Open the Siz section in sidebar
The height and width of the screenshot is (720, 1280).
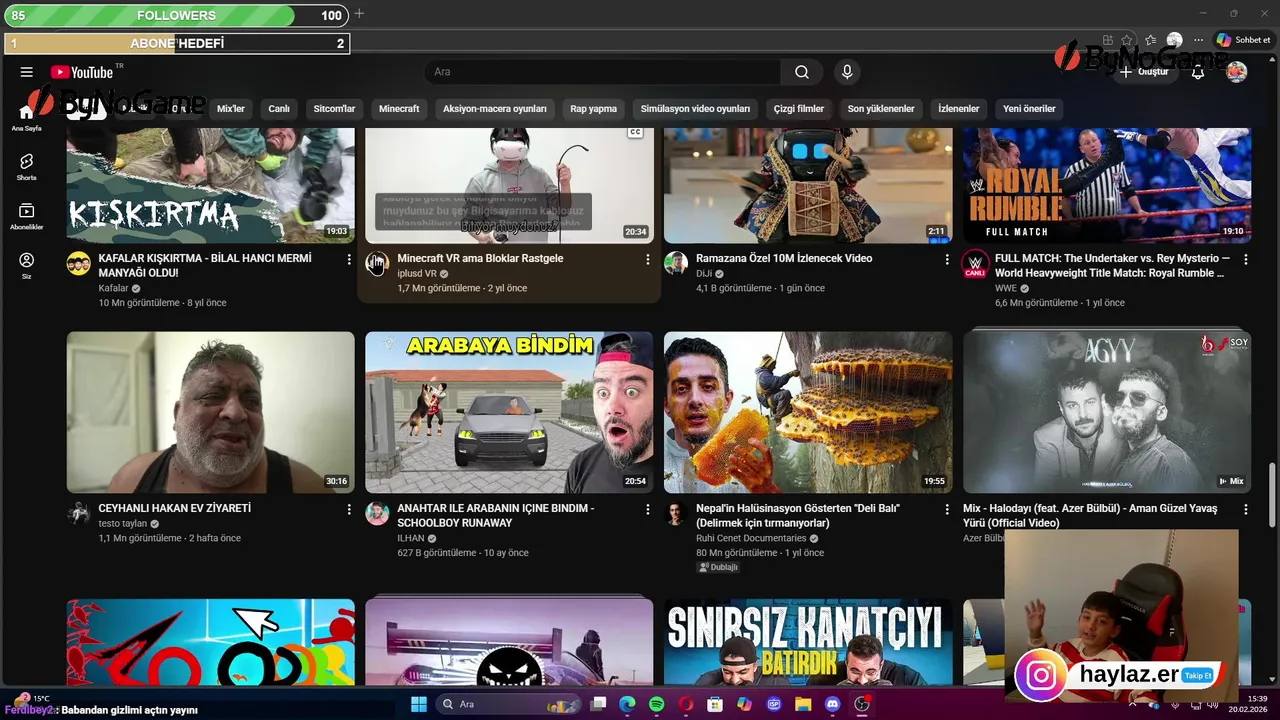pos(27,265)
